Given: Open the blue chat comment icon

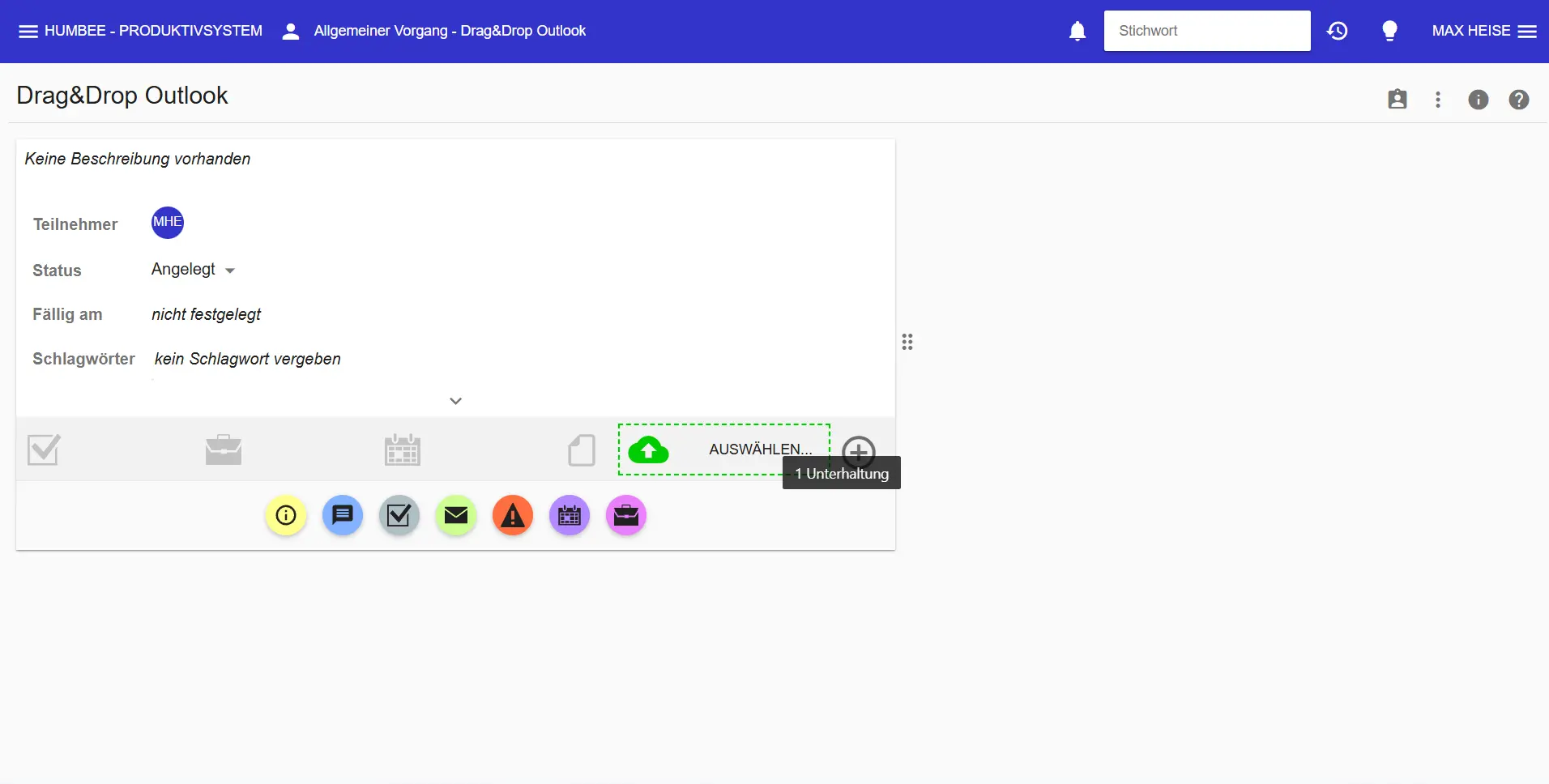Looking at the screenshot, I should pos(342,515).
